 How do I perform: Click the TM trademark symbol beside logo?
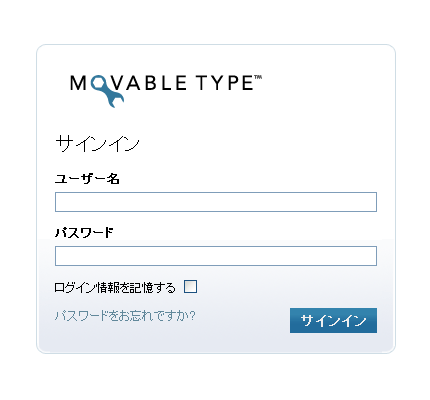258,77
